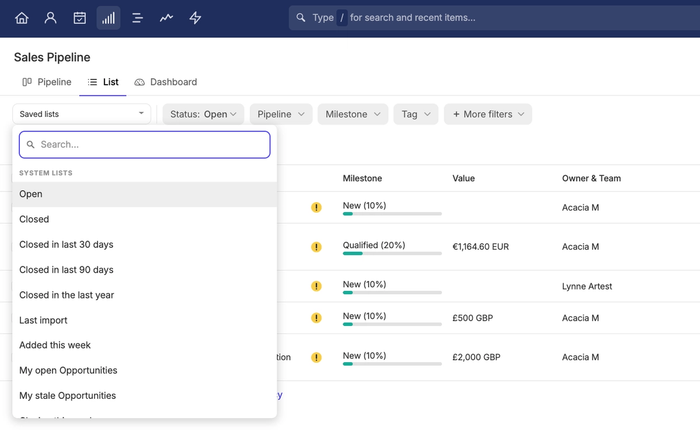Click the Sales Pipeline page heading

pyautogui.click(x=52, y=57)
